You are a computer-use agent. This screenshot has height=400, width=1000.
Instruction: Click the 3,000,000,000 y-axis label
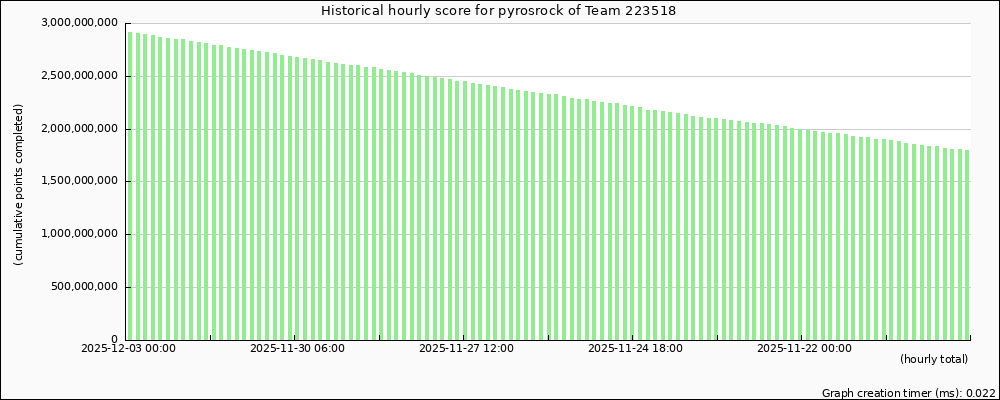click(77, 23)
